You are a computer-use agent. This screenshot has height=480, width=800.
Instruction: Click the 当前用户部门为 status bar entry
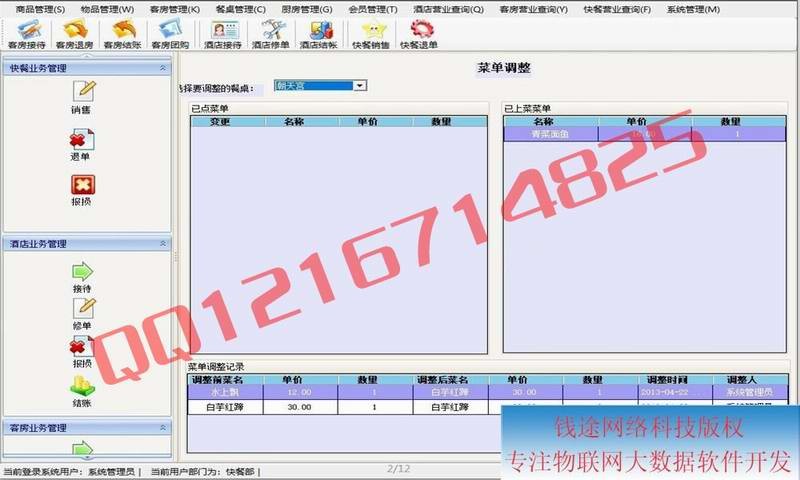[203, 472]
